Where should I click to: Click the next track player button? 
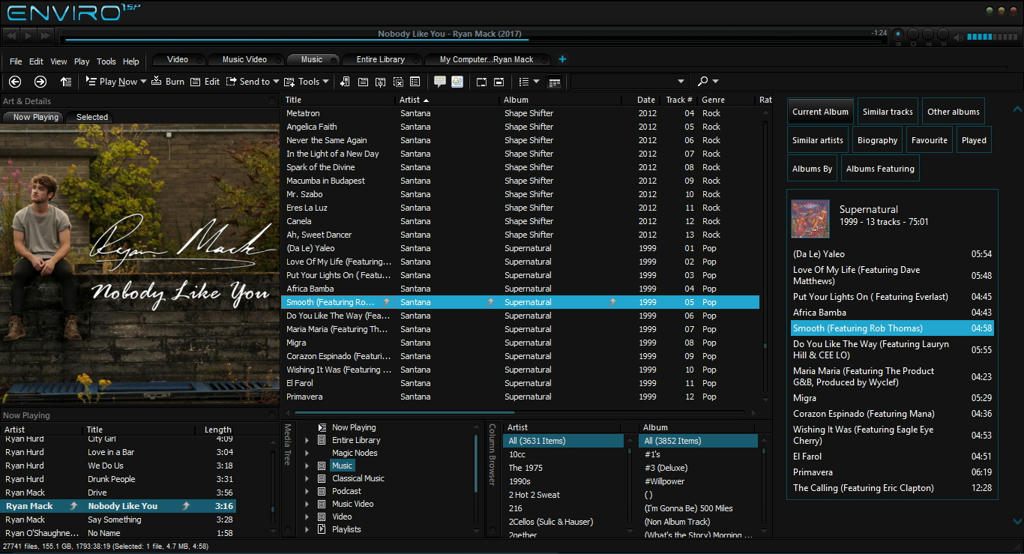pos(45,35)
